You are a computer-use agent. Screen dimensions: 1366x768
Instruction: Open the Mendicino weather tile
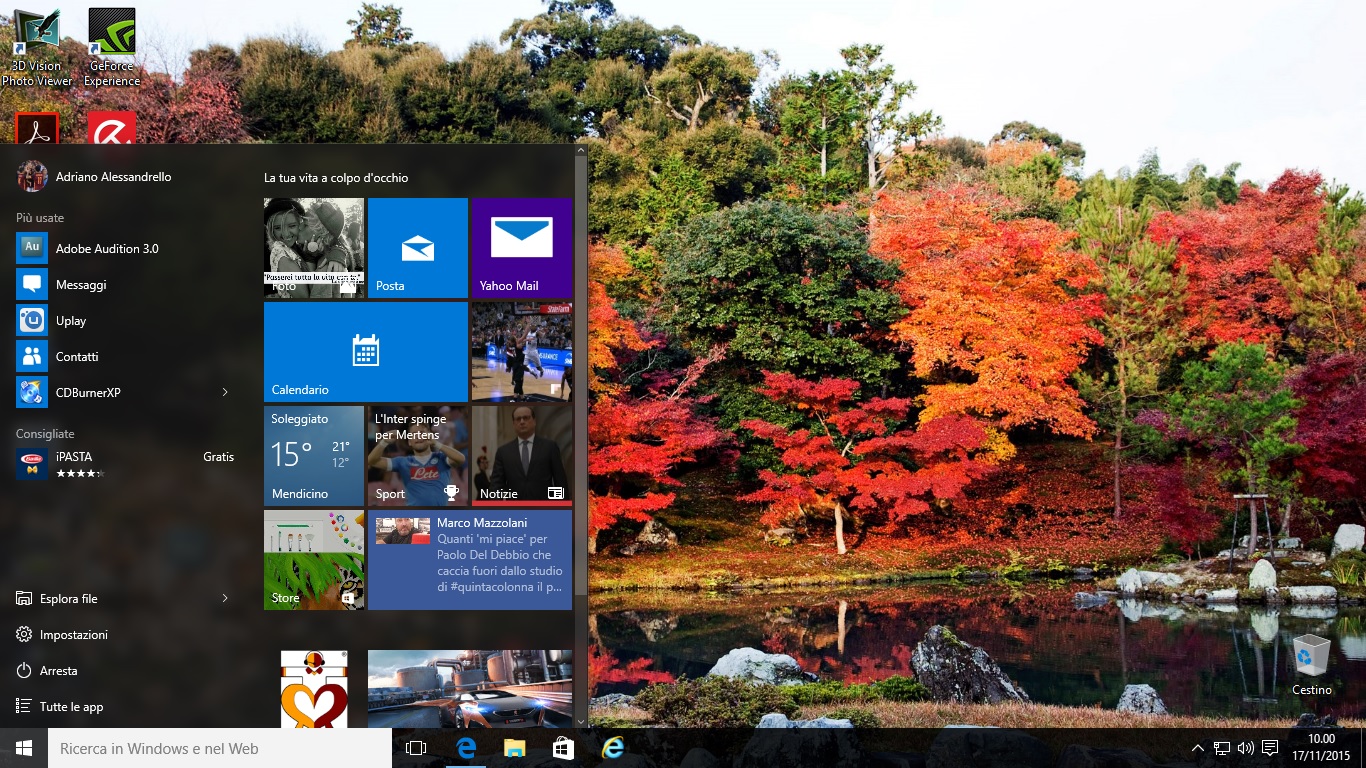click(x=314, y=456)
